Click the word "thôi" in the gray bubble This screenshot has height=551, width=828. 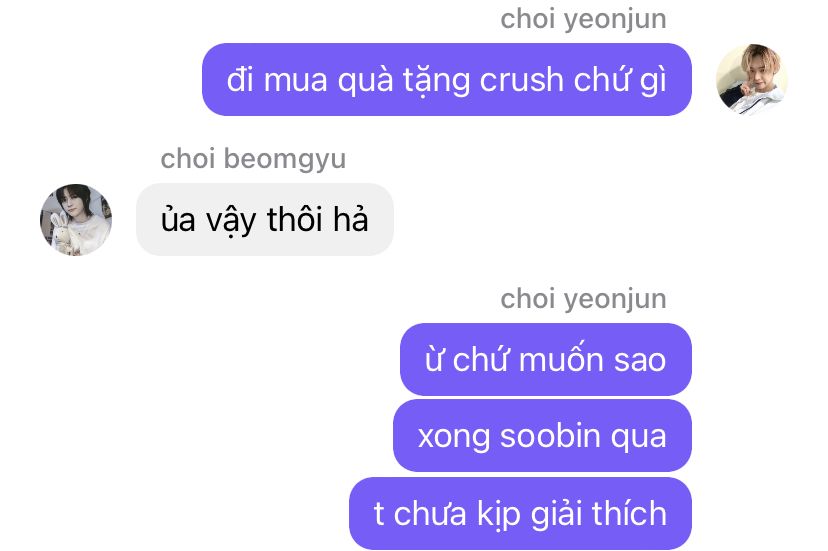tap(294, 219)
